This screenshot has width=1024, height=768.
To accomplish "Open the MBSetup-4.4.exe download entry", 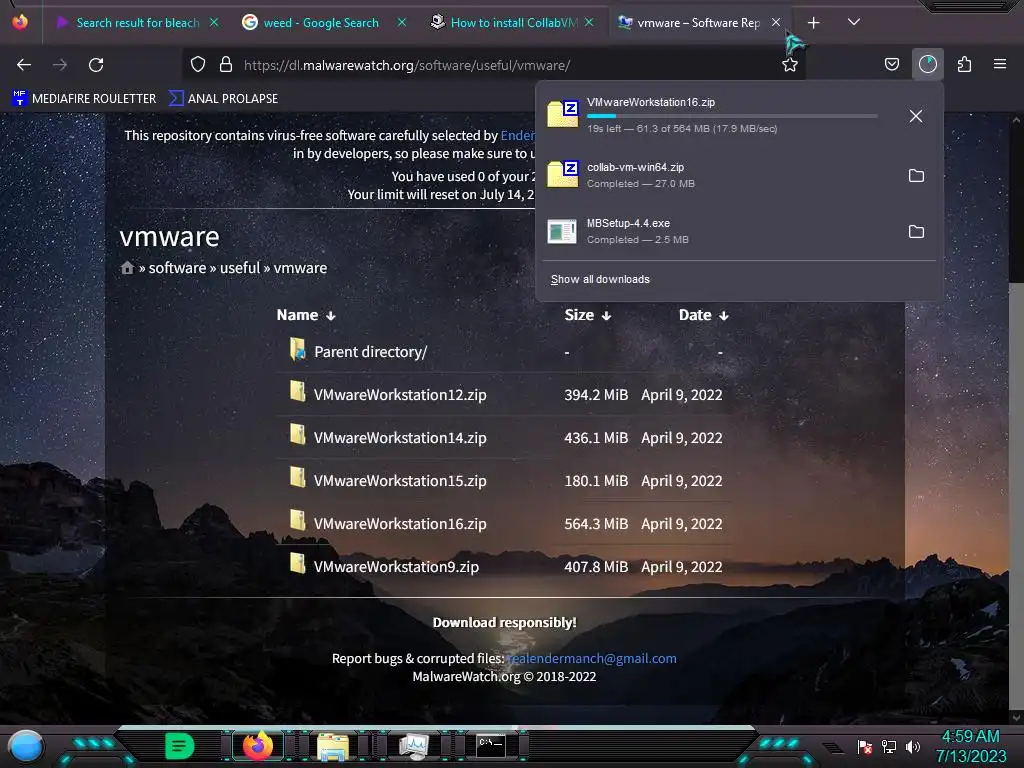I will pos(718,231).
